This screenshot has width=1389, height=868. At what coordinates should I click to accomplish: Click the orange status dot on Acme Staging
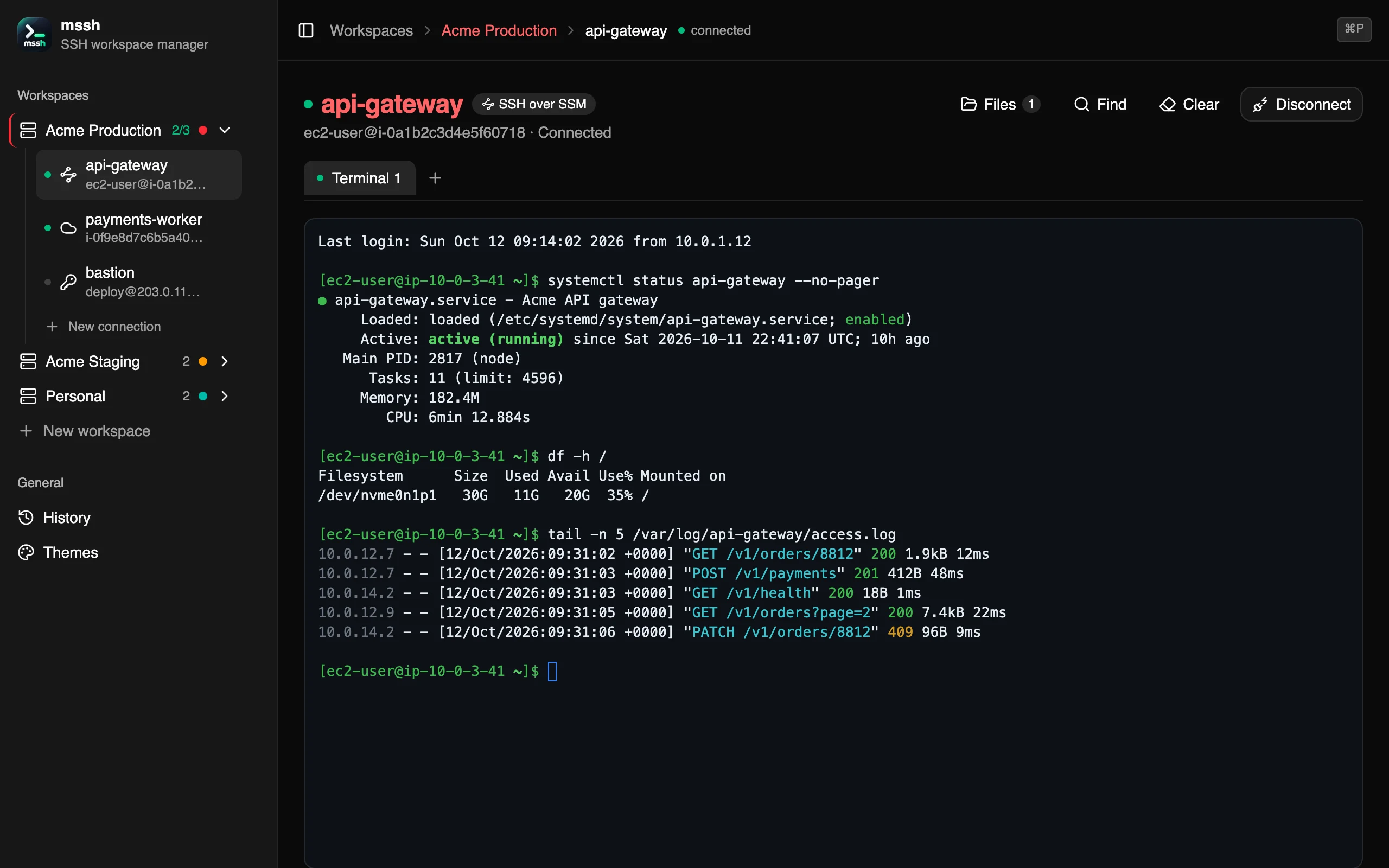(x=202, y=361)
